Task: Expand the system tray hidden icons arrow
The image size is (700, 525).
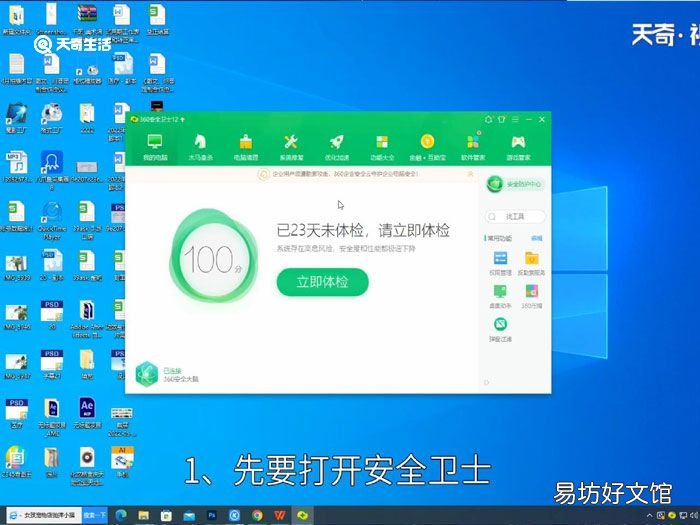Action: coord(649,516)
